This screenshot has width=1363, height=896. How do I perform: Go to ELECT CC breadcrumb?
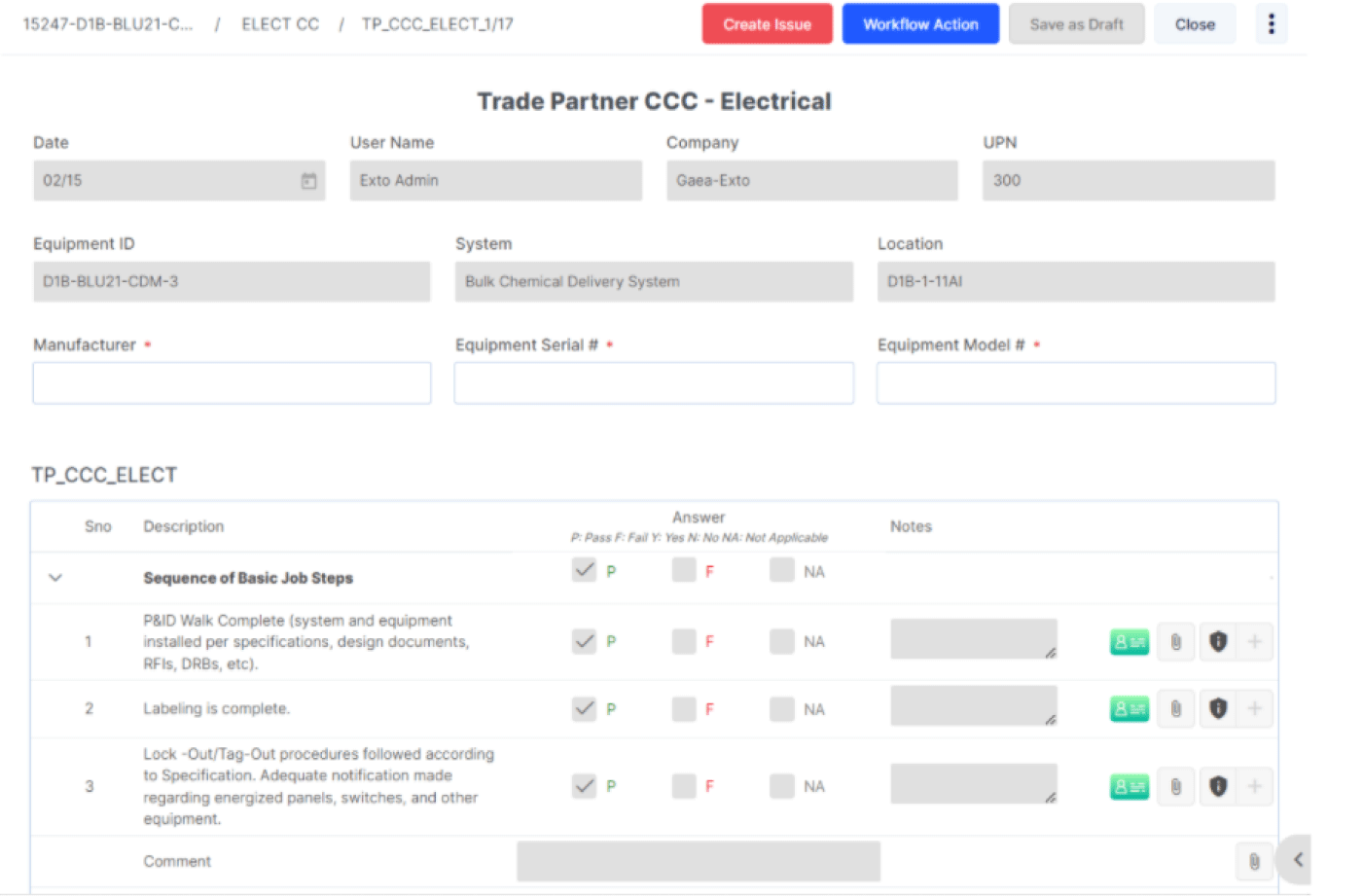(280, 24)
